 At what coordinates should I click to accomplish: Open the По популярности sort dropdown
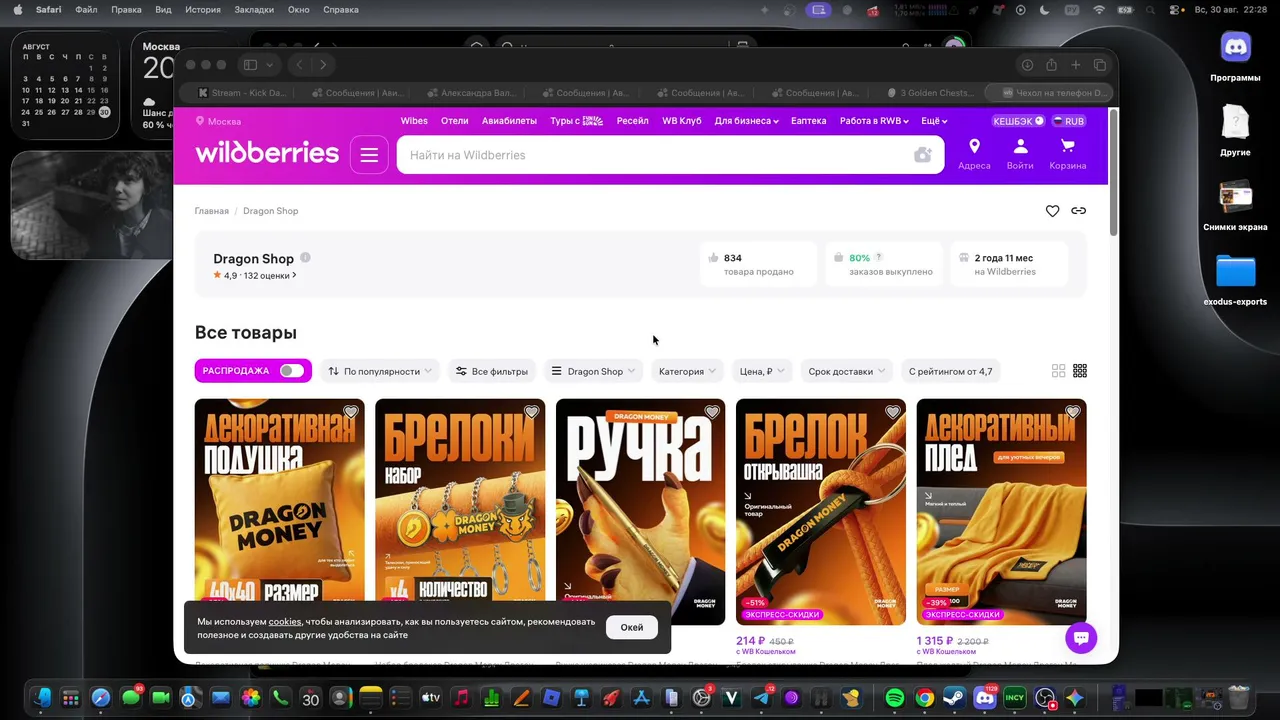click(x=380, y=371)
